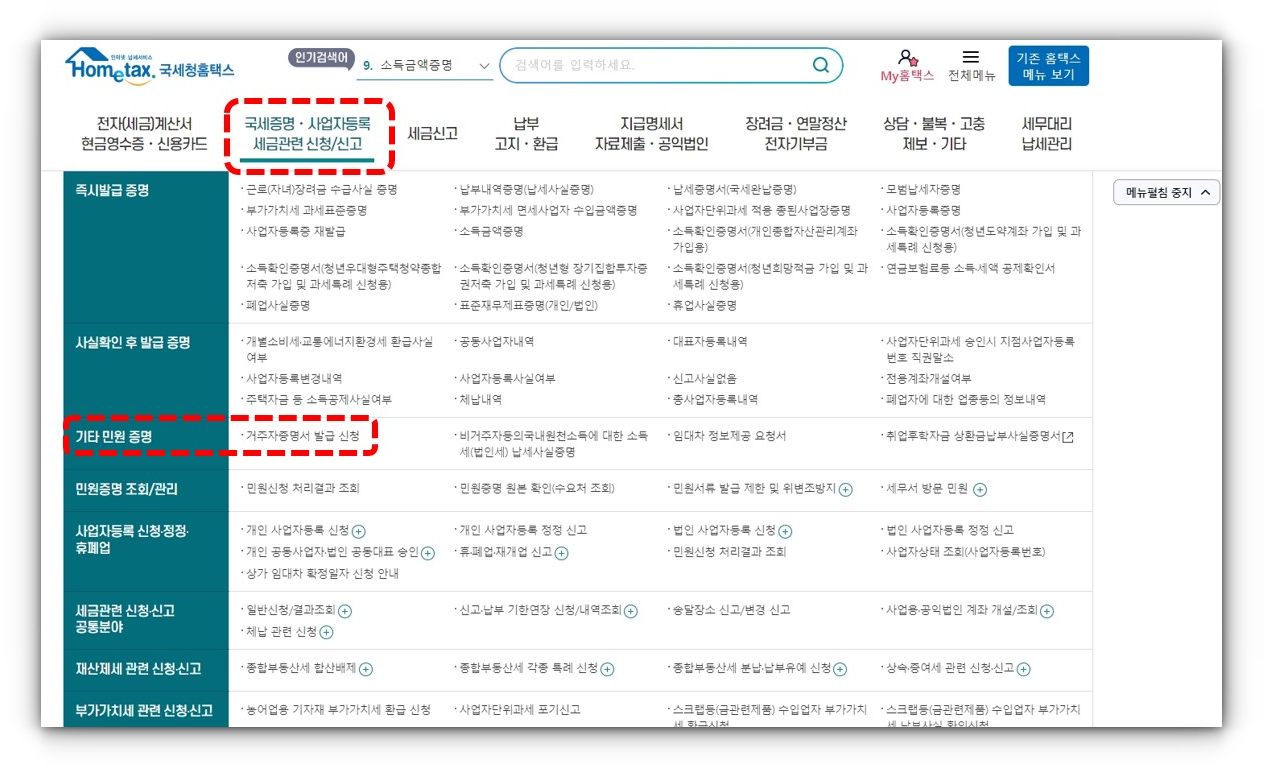Click 기존 홈택스 메뉴 보기 button

click(x=1049, y=66)
